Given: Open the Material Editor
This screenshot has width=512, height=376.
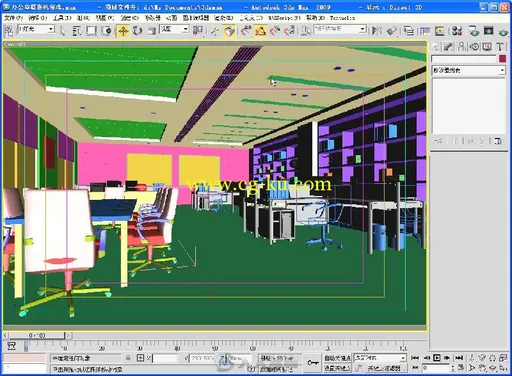Looking at the screenshot, I should pos(457,31).
